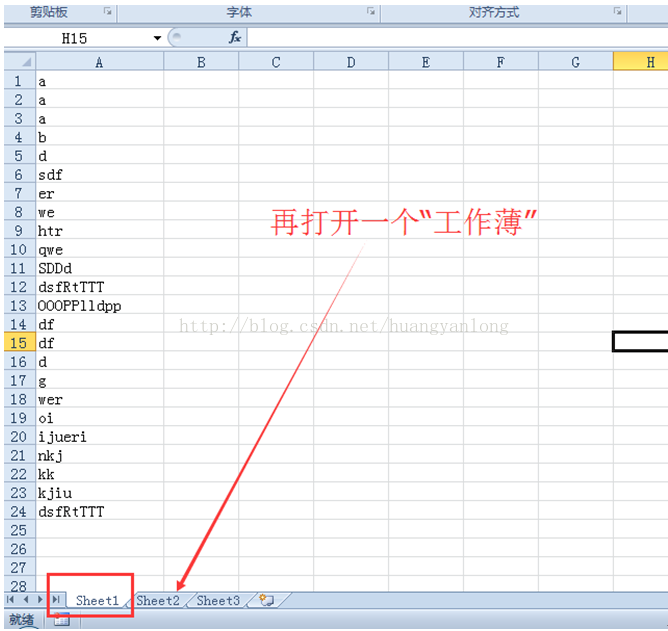Click cell 'd' in row 16
Image resolution: width=668 pixels, height=631 pixels.
point(100,362)
